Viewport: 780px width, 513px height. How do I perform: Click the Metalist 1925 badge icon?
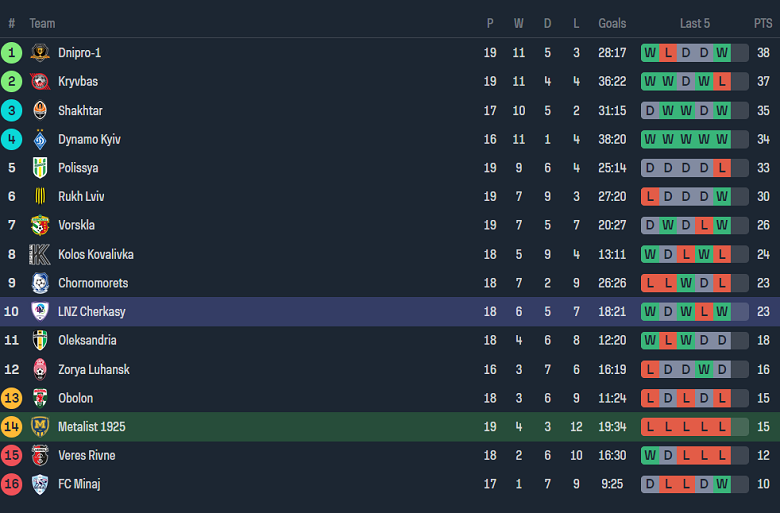pyautogui.click(x=40, y=427)
